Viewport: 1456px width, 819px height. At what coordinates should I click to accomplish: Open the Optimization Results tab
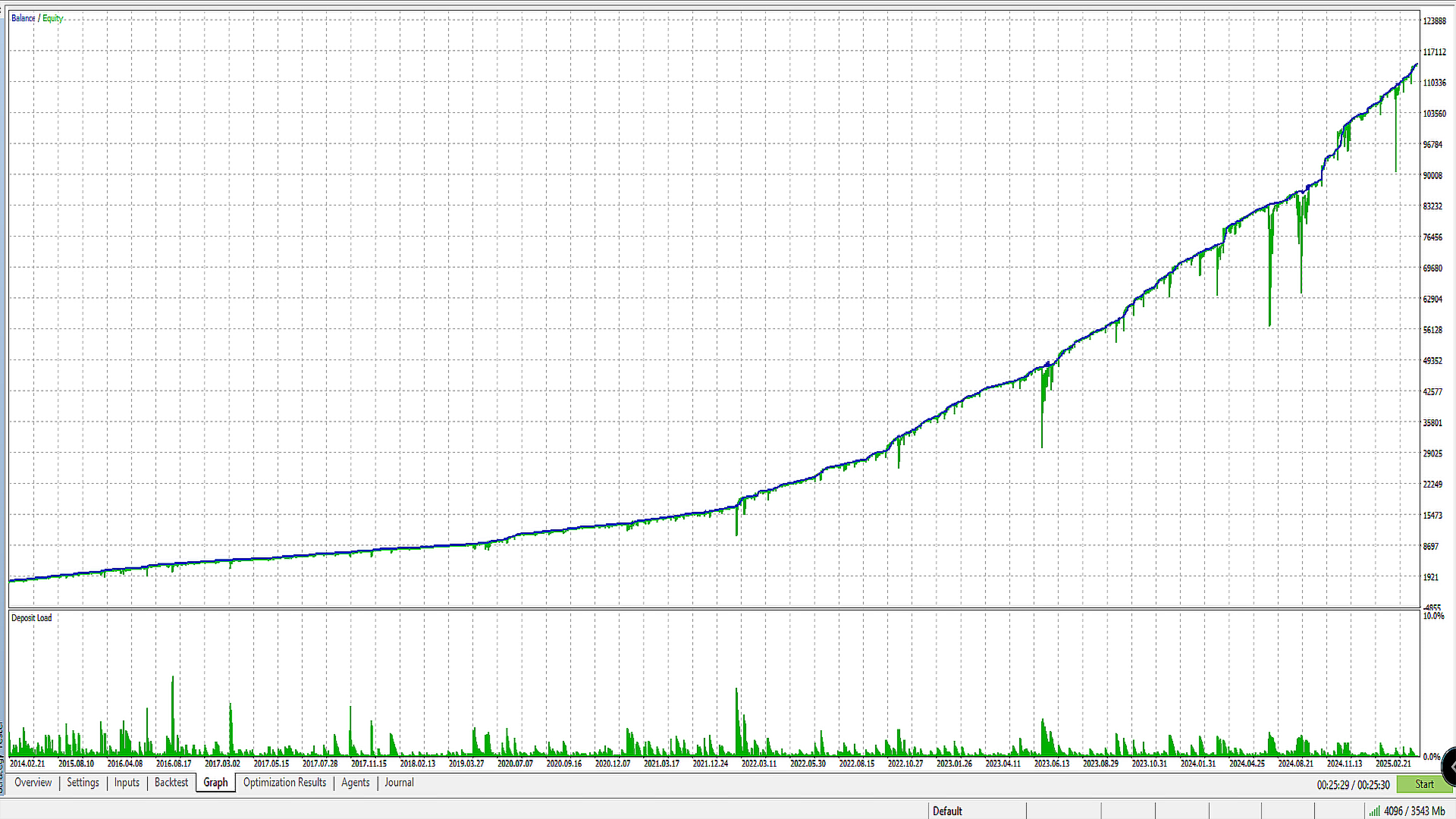pos(284,783)
